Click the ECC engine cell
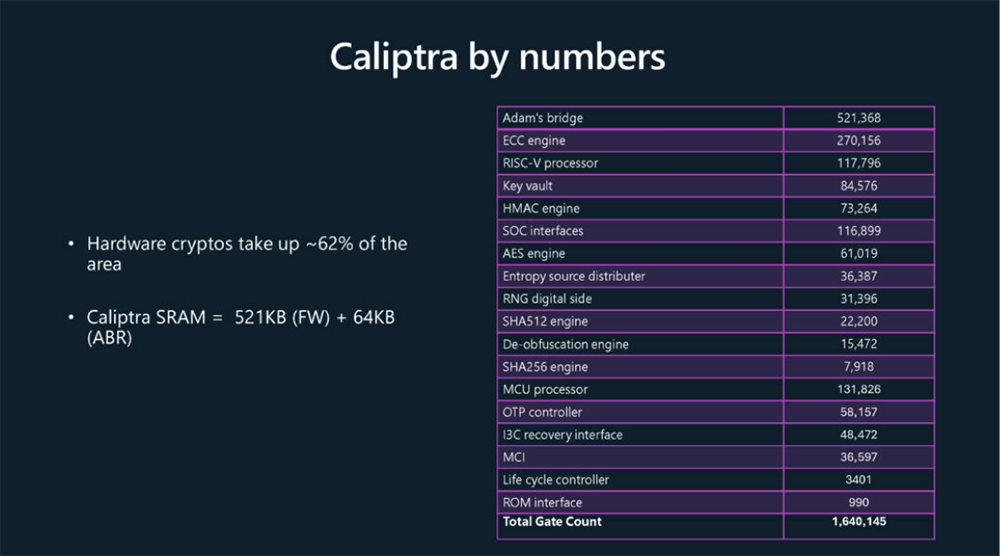This screenshot has width=1000, height=556. 534,141
